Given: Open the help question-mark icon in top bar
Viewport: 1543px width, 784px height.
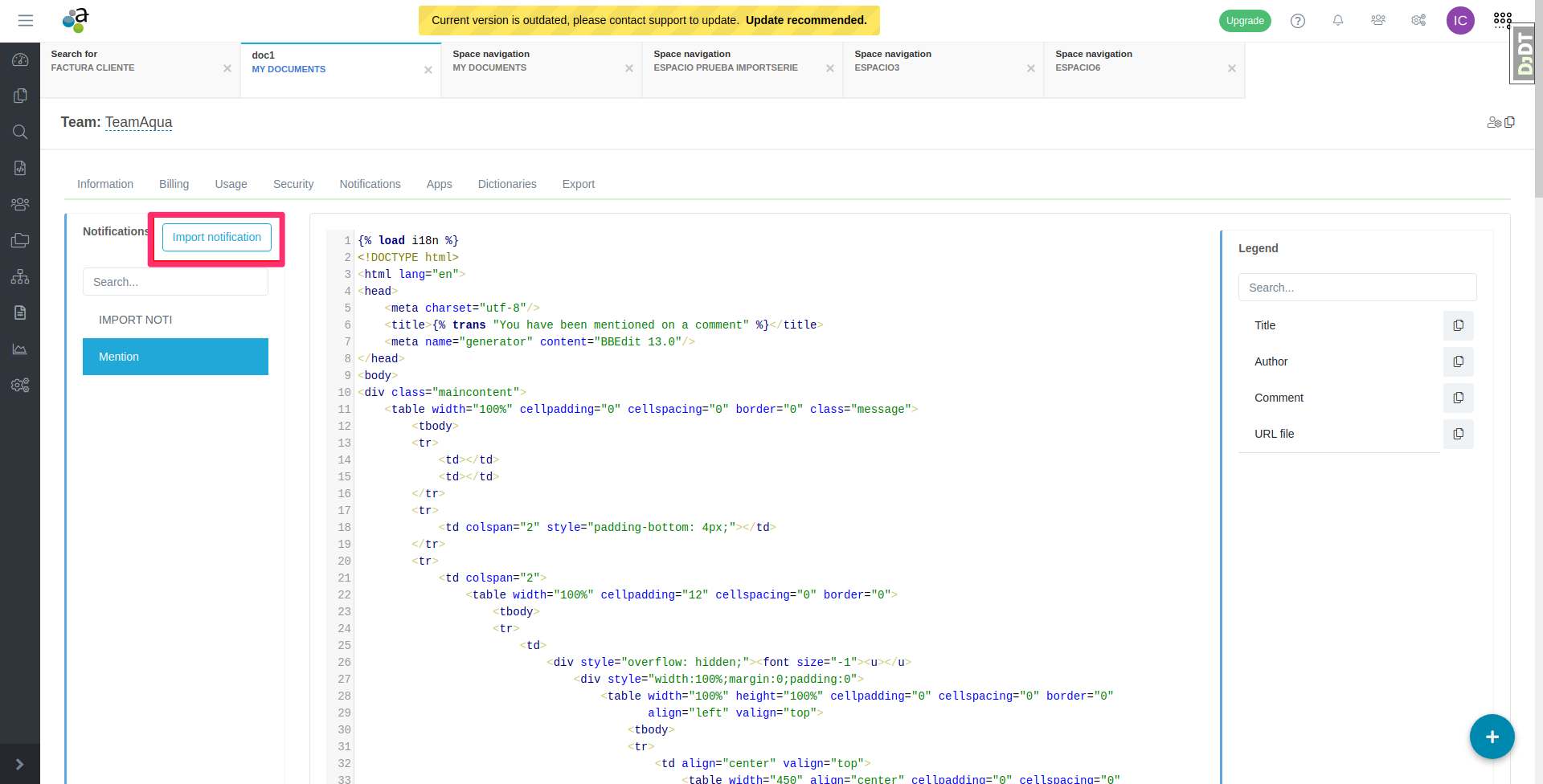Looking at the screenshot, I should click(x=1297, y=20).
